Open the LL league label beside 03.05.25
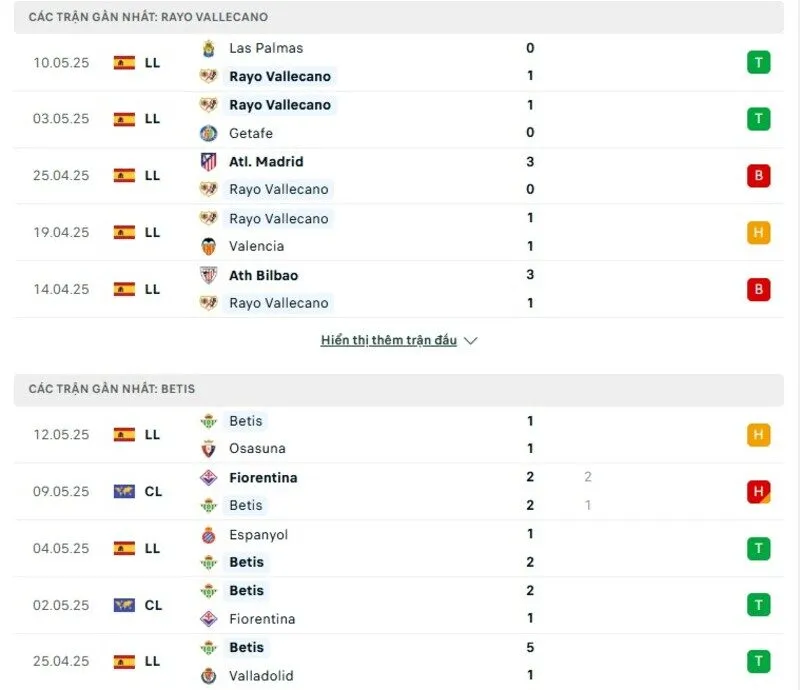Viewport: 800px width, 690px height. click(x=150, y=118)
